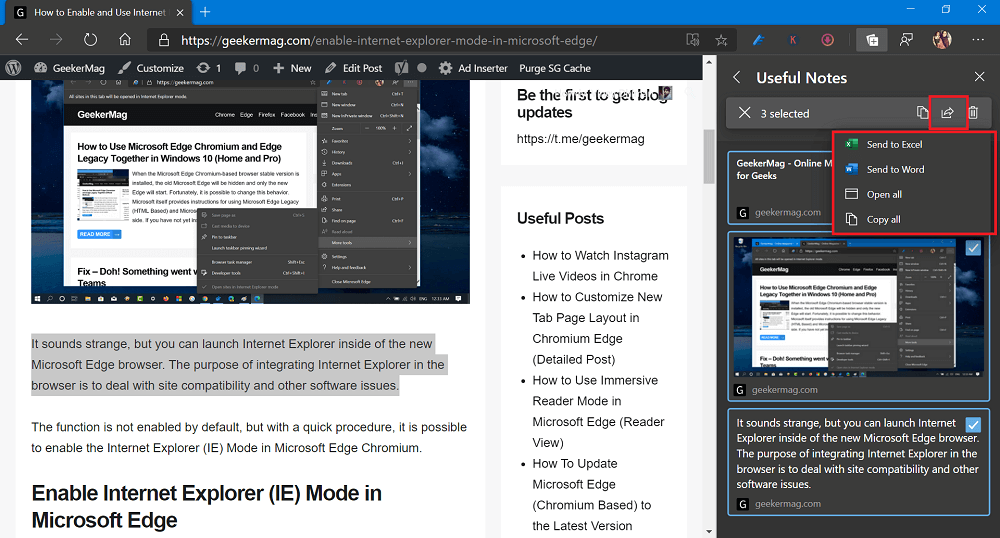Add page to favorites with star icon
The image size is (1000, 538).
[x=721, y=40]
